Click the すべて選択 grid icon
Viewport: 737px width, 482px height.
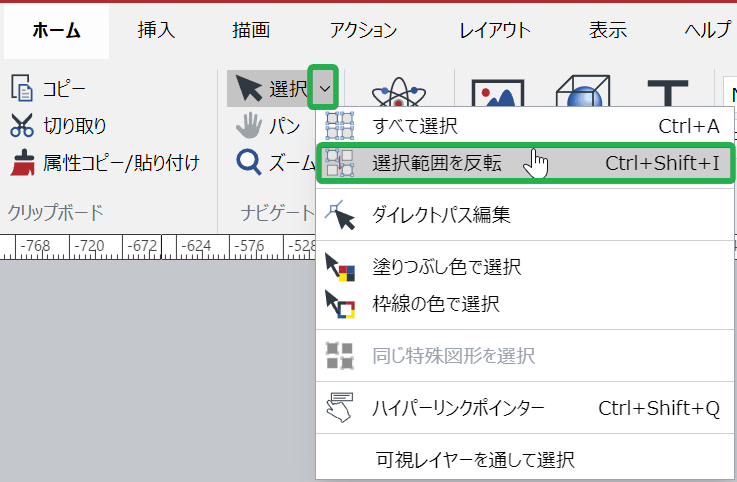tap(340, 126)
